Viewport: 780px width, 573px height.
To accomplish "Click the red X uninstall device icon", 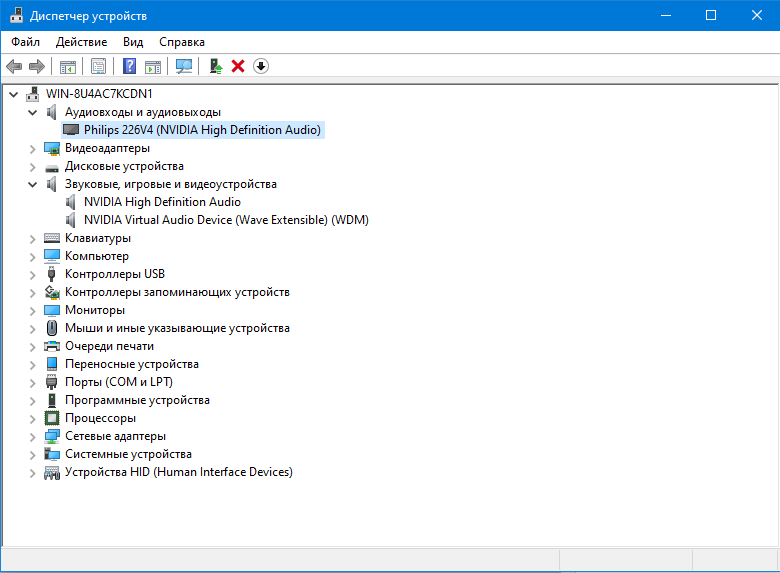I will pyautogui.click(x=238, y=66).
